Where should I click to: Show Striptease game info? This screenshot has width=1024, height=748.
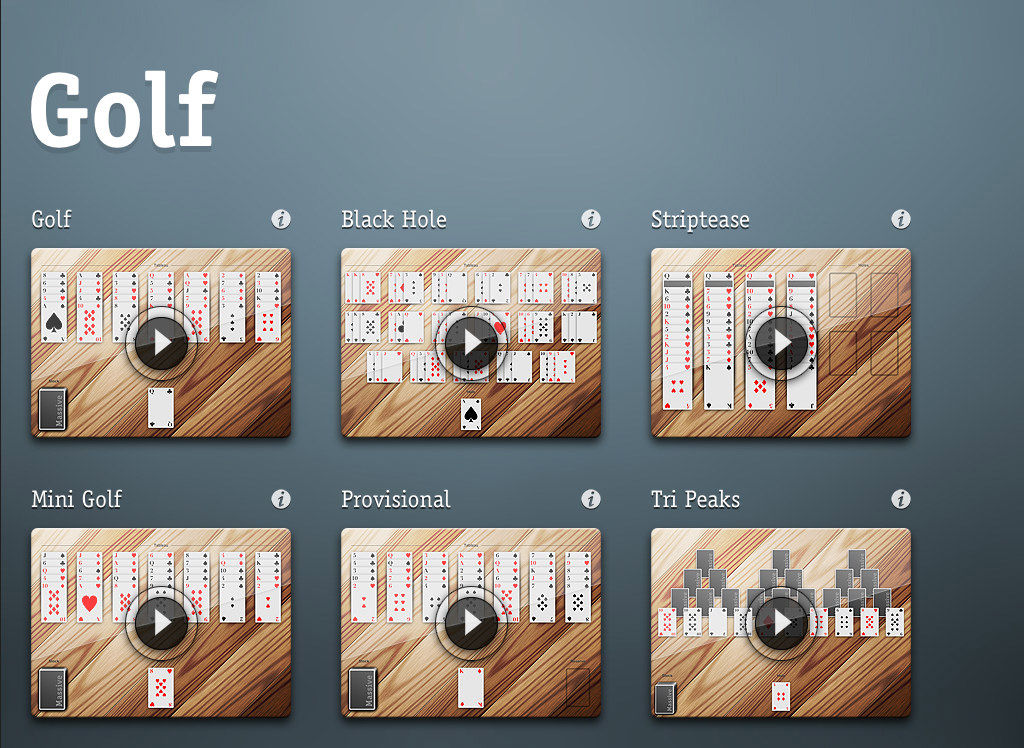(901, 219)
